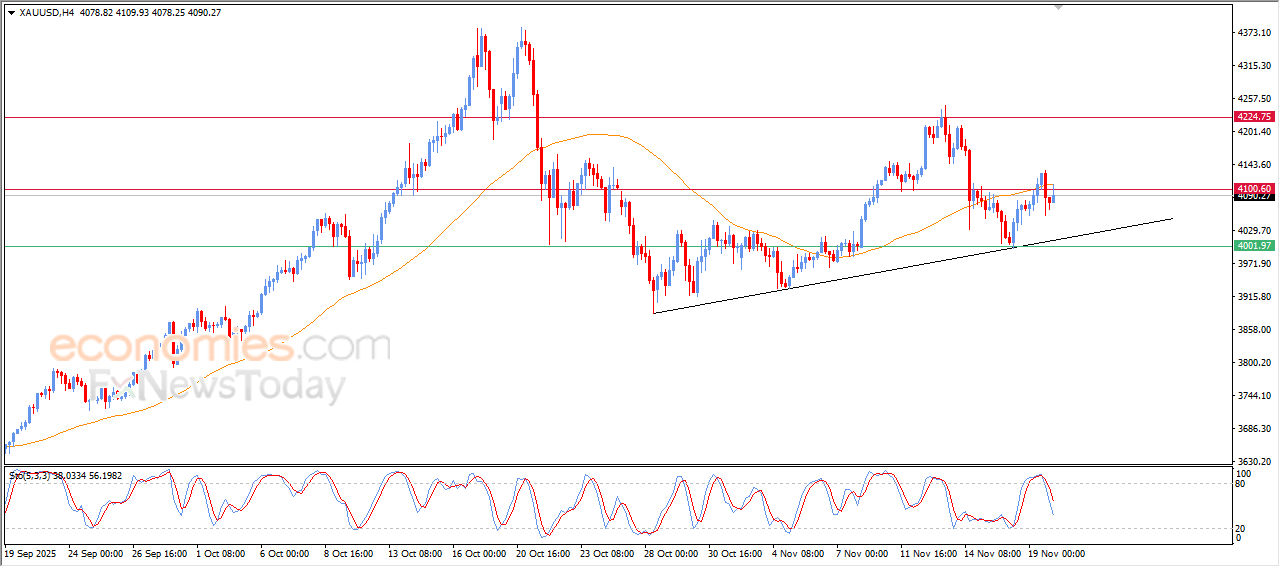1280x567 pixels.
Task: Click the XAUUSD,H4 symbol title text
Action: click(46, 13)
